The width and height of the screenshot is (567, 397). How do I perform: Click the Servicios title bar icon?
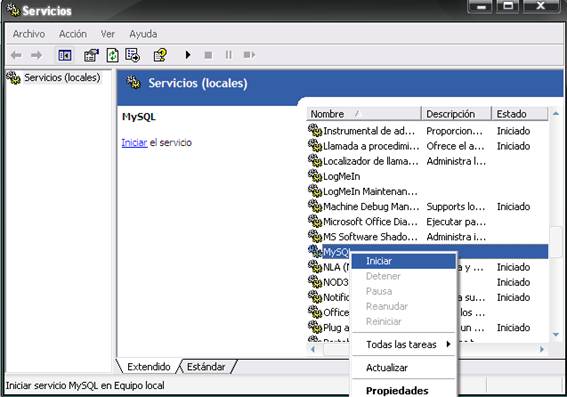click(x=14, y=10)
